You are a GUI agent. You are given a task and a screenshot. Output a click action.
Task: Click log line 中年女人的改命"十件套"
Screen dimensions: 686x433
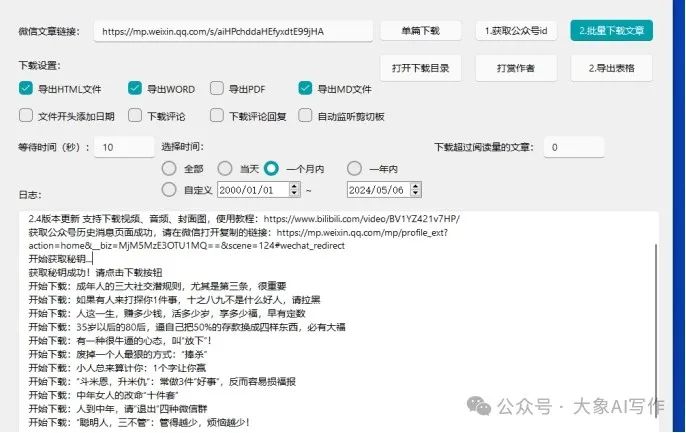(103, 395)
